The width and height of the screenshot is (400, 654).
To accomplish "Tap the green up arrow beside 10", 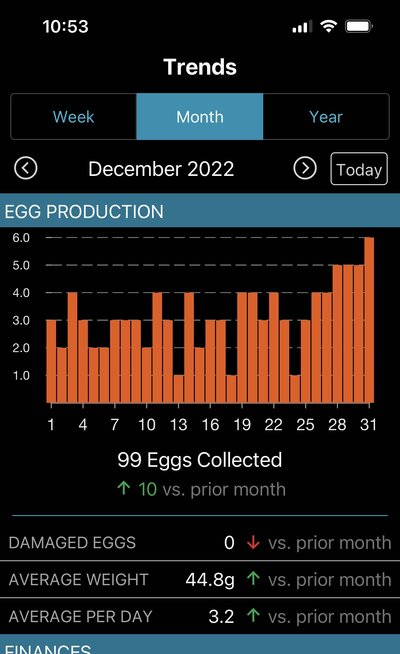I will click(124, 488).
